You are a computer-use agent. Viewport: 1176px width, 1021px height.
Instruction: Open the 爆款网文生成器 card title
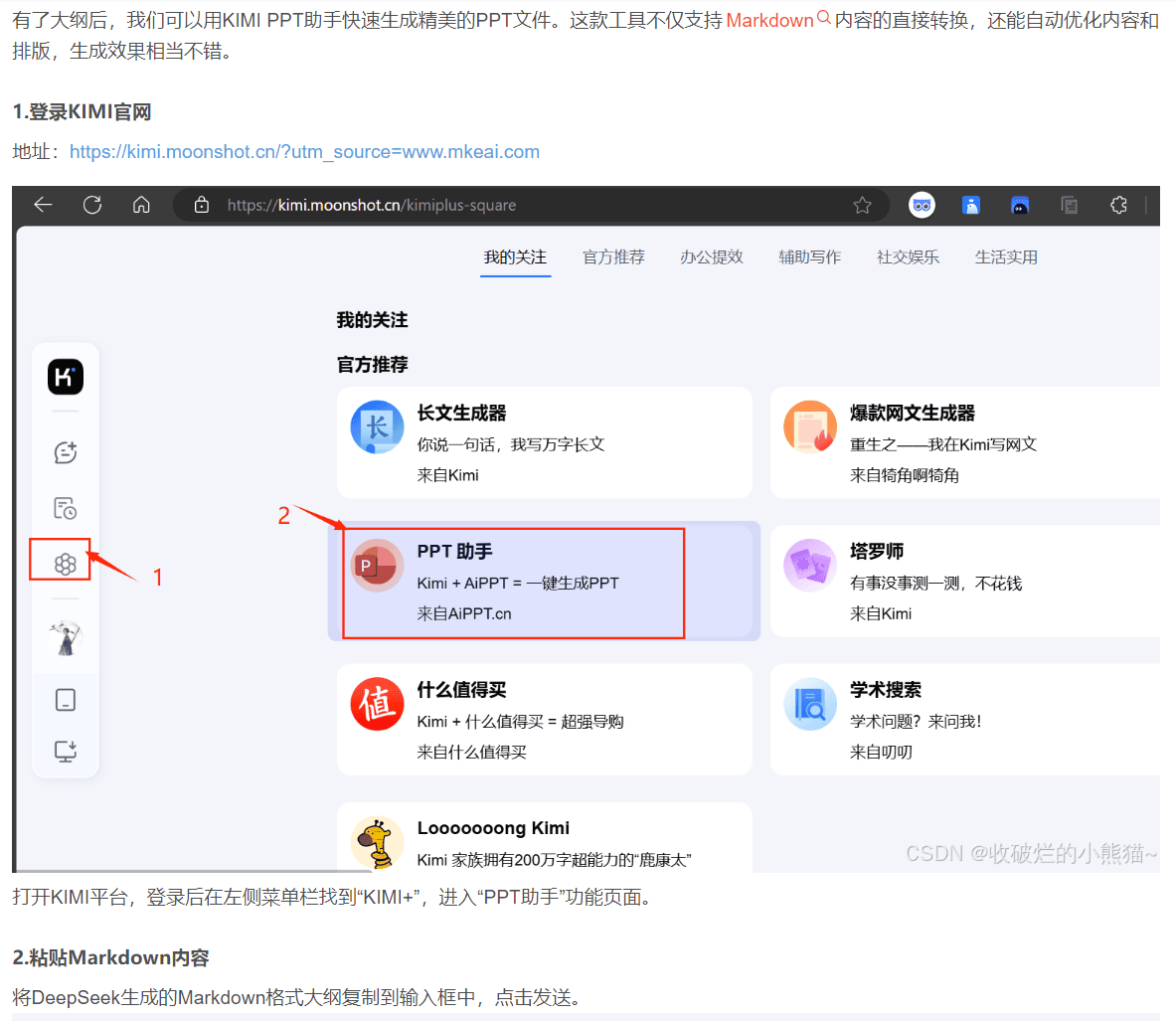(x=912, y=413)
